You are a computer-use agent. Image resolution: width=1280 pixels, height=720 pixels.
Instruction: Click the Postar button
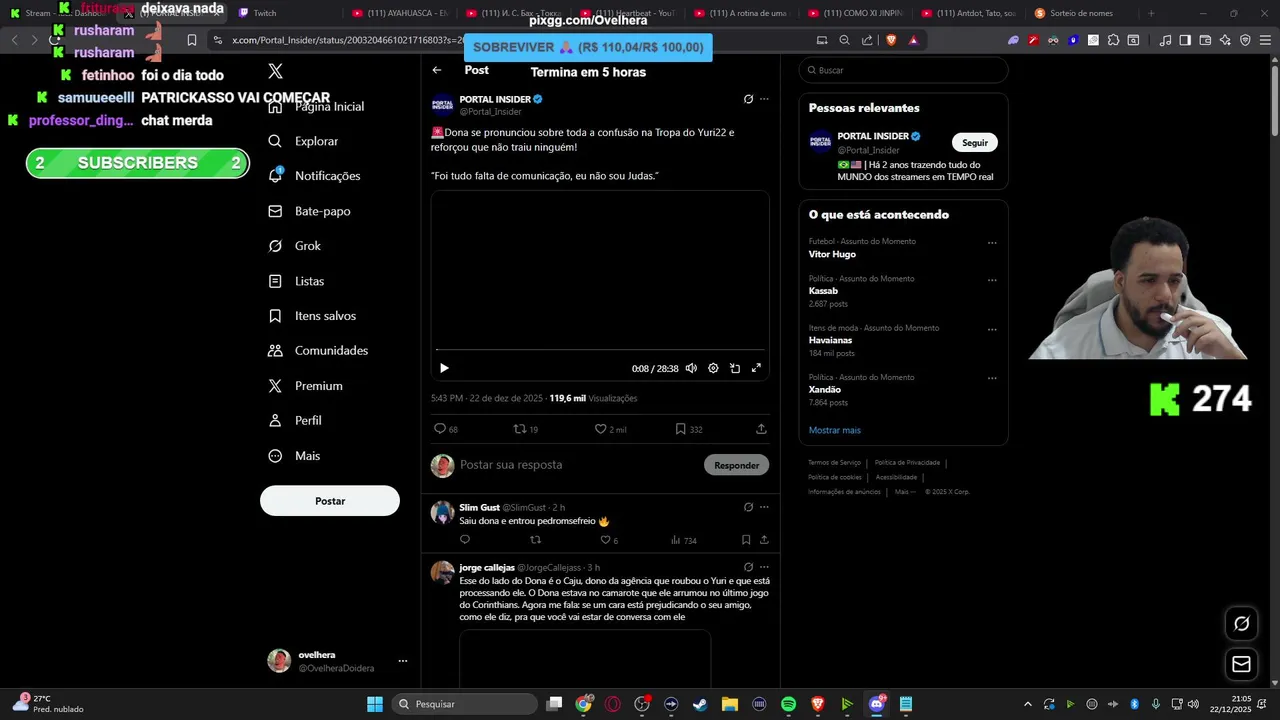coord(330,501)
